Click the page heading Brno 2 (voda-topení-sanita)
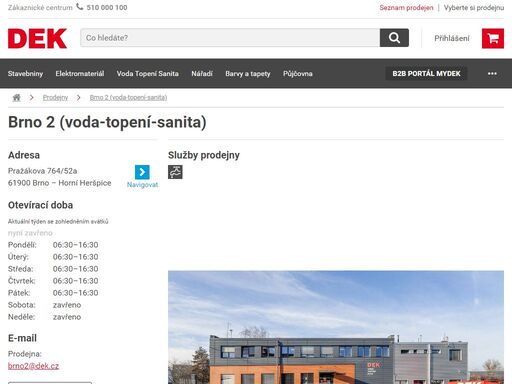 coord(107,122)
